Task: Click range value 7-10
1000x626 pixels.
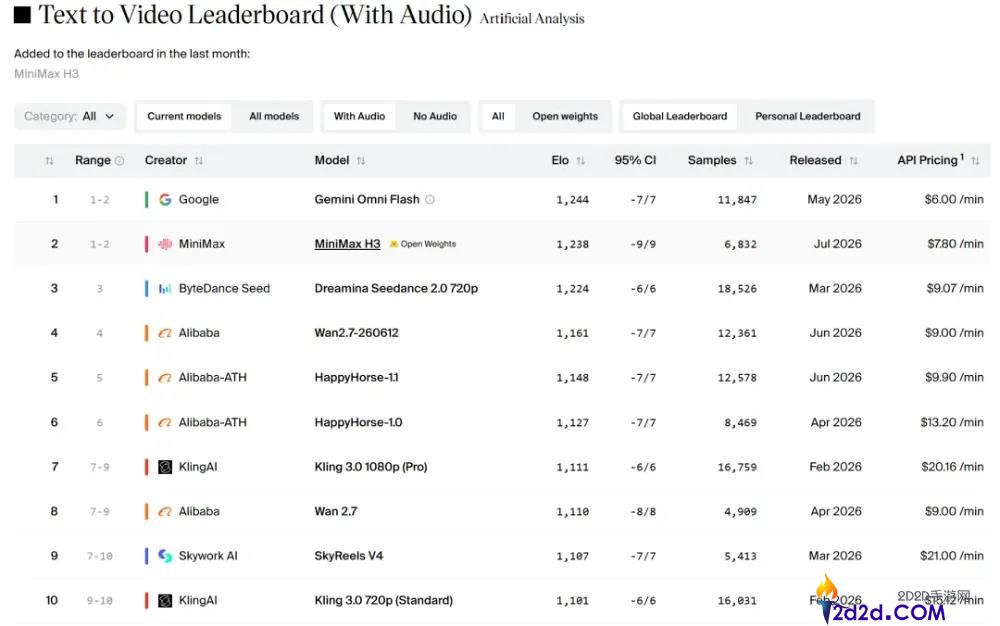Action: click(99, 557)
